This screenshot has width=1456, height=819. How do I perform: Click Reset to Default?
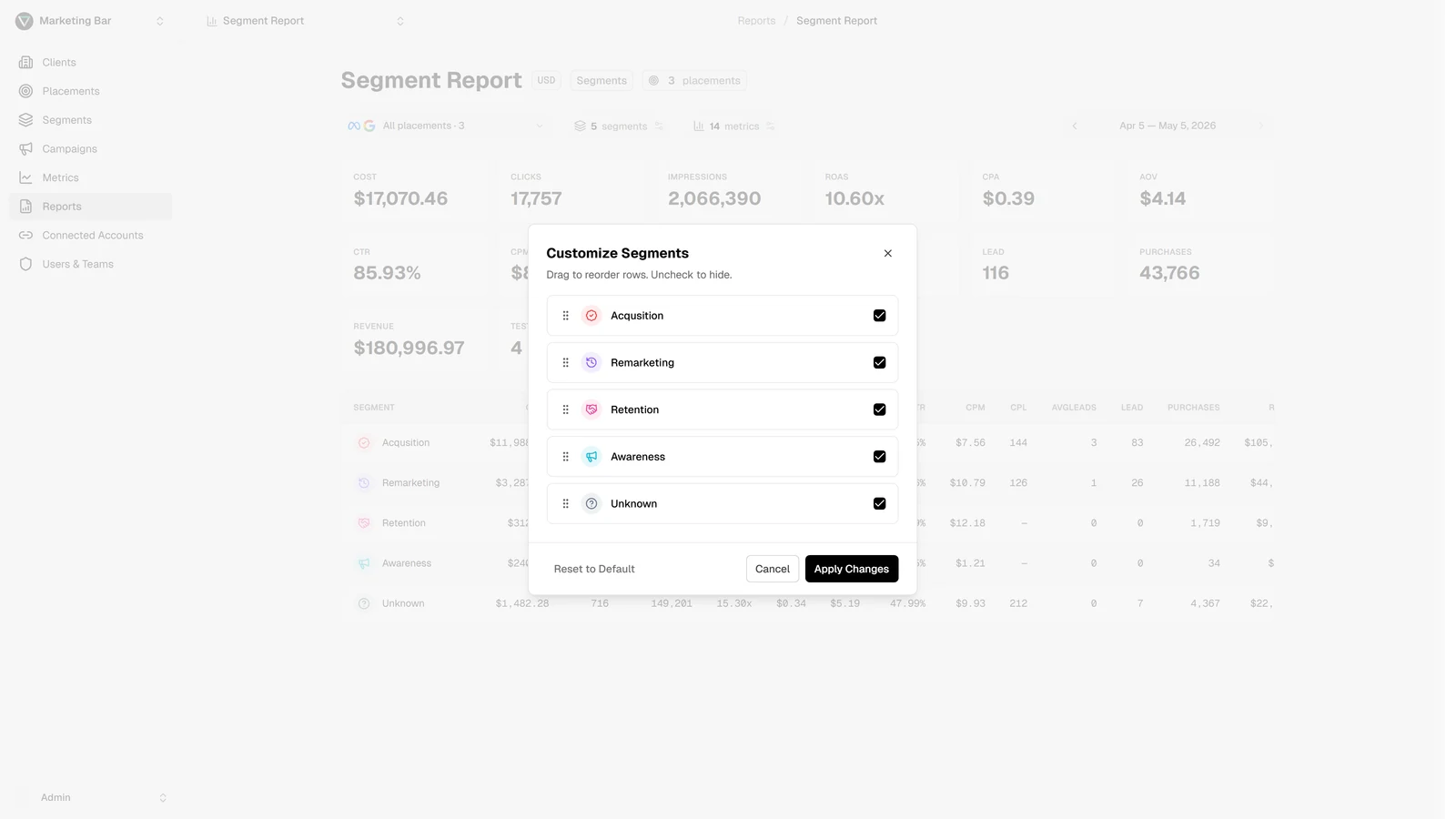(594, 569)
